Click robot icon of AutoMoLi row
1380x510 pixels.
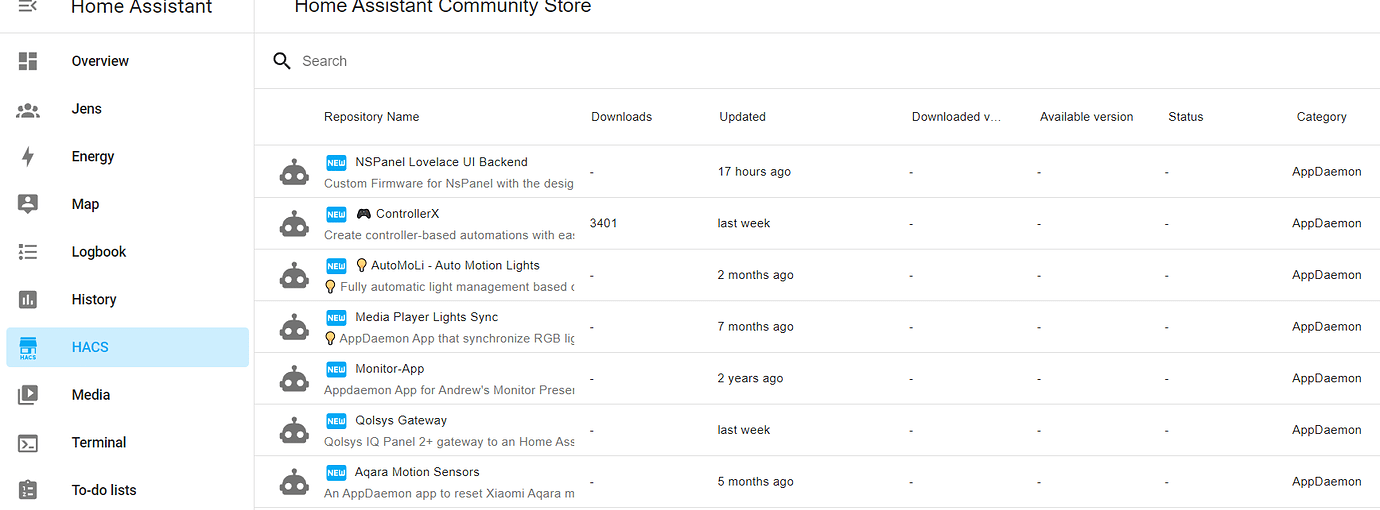(294, 275)
